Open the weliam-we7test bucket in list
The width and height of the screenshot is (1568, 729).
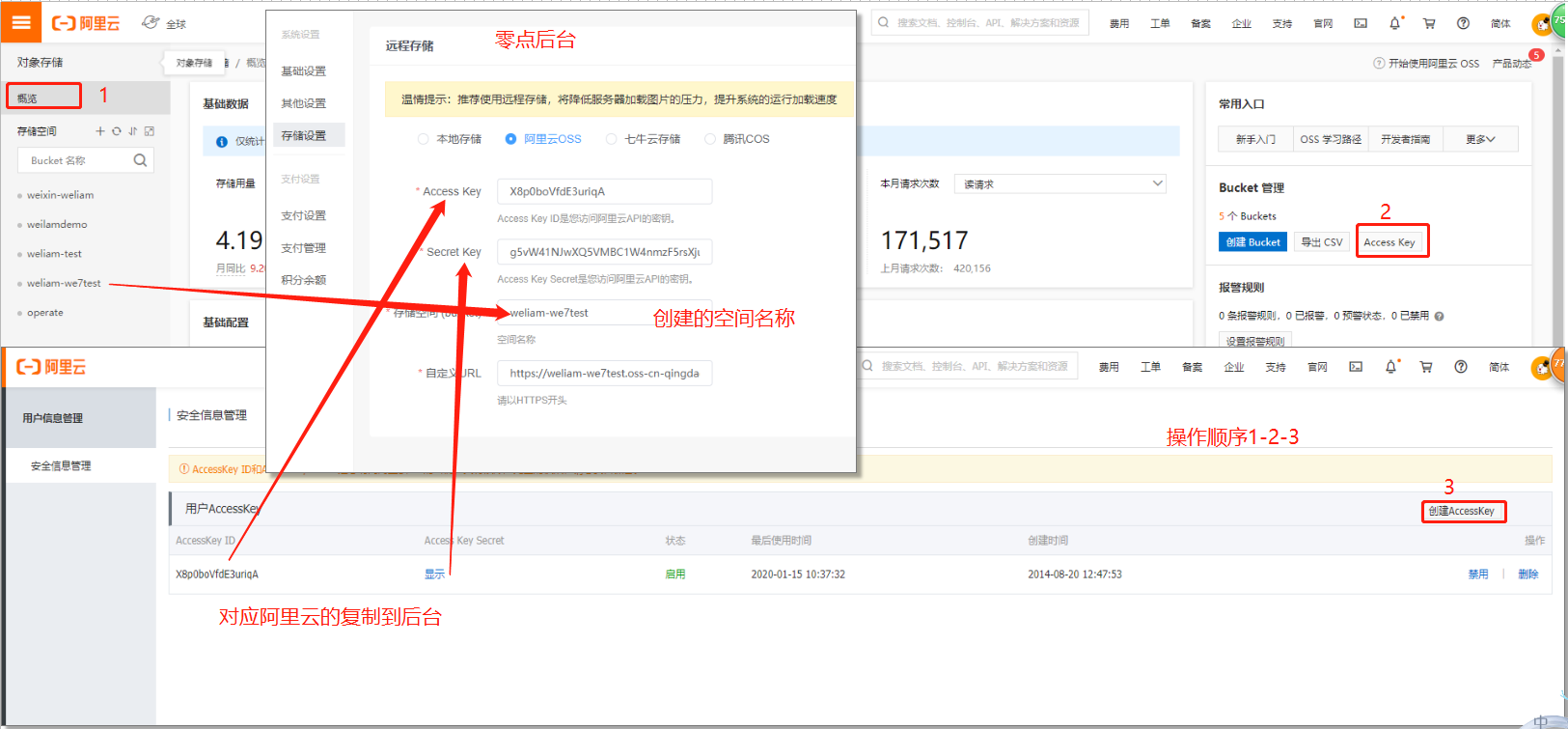(64, 283)
